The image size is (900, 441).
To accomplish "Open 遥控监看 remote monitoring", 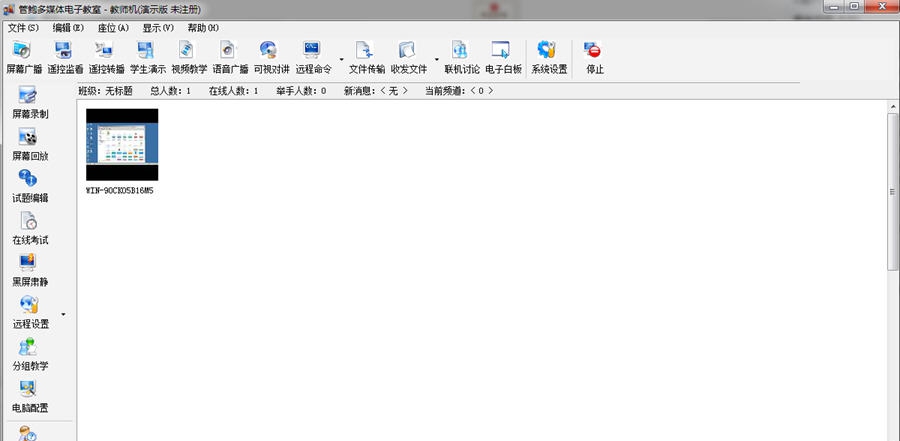I will tap(65, 58).
